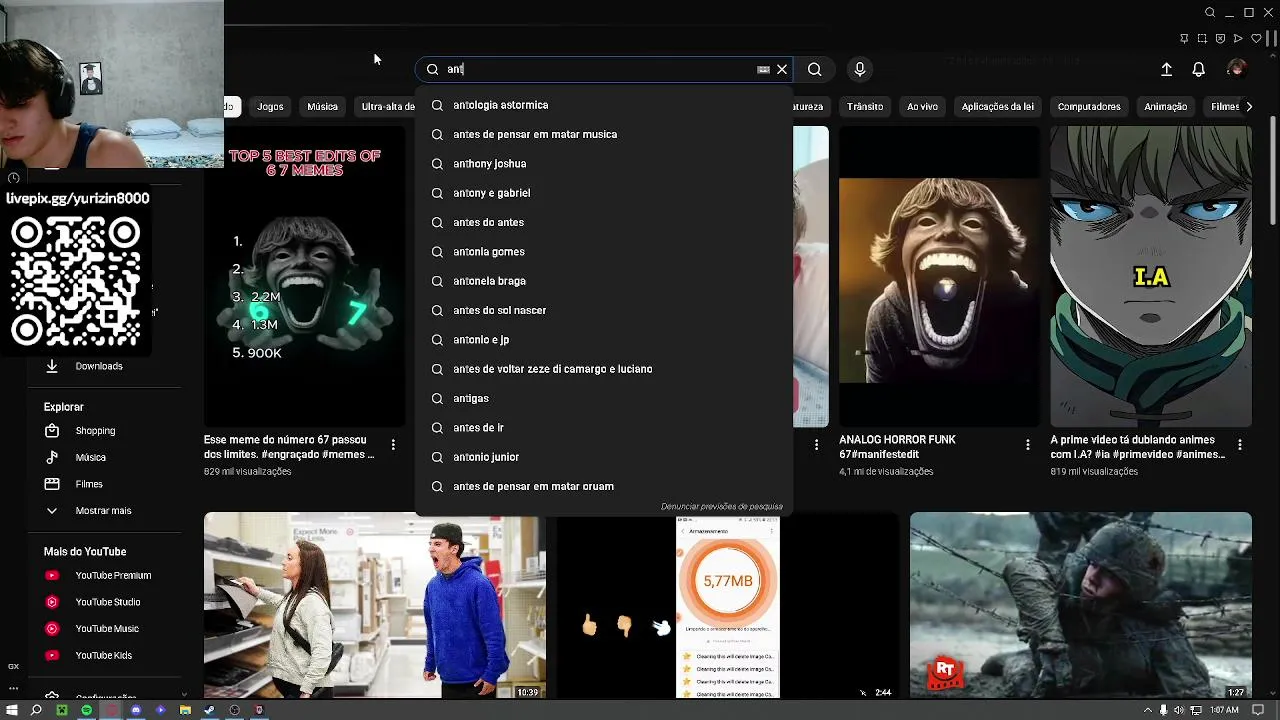Open YouTube Kids link

coord(103,655)
